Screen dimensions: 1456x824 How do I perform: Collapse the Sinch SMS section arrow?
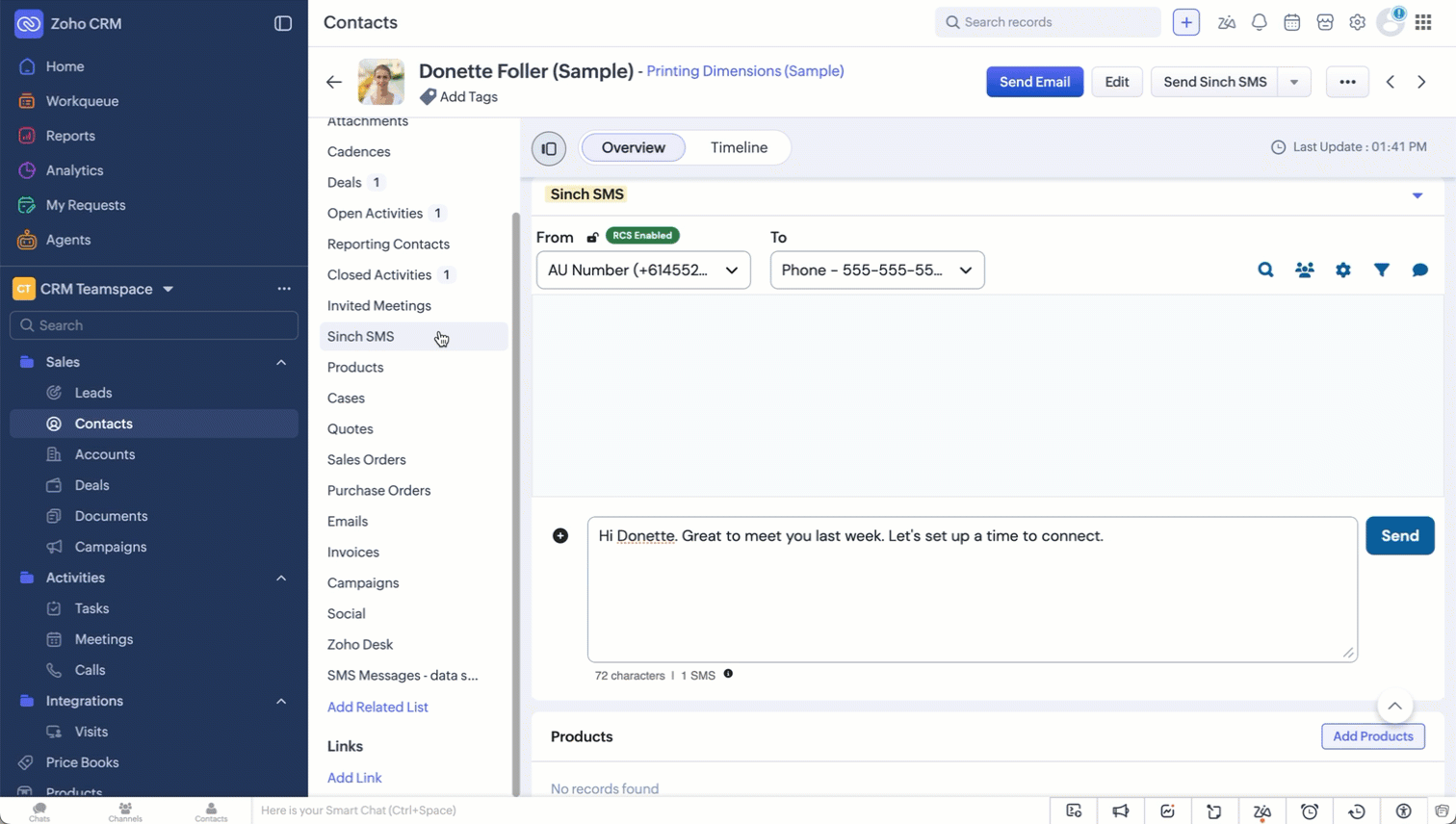pos(1417,195)
